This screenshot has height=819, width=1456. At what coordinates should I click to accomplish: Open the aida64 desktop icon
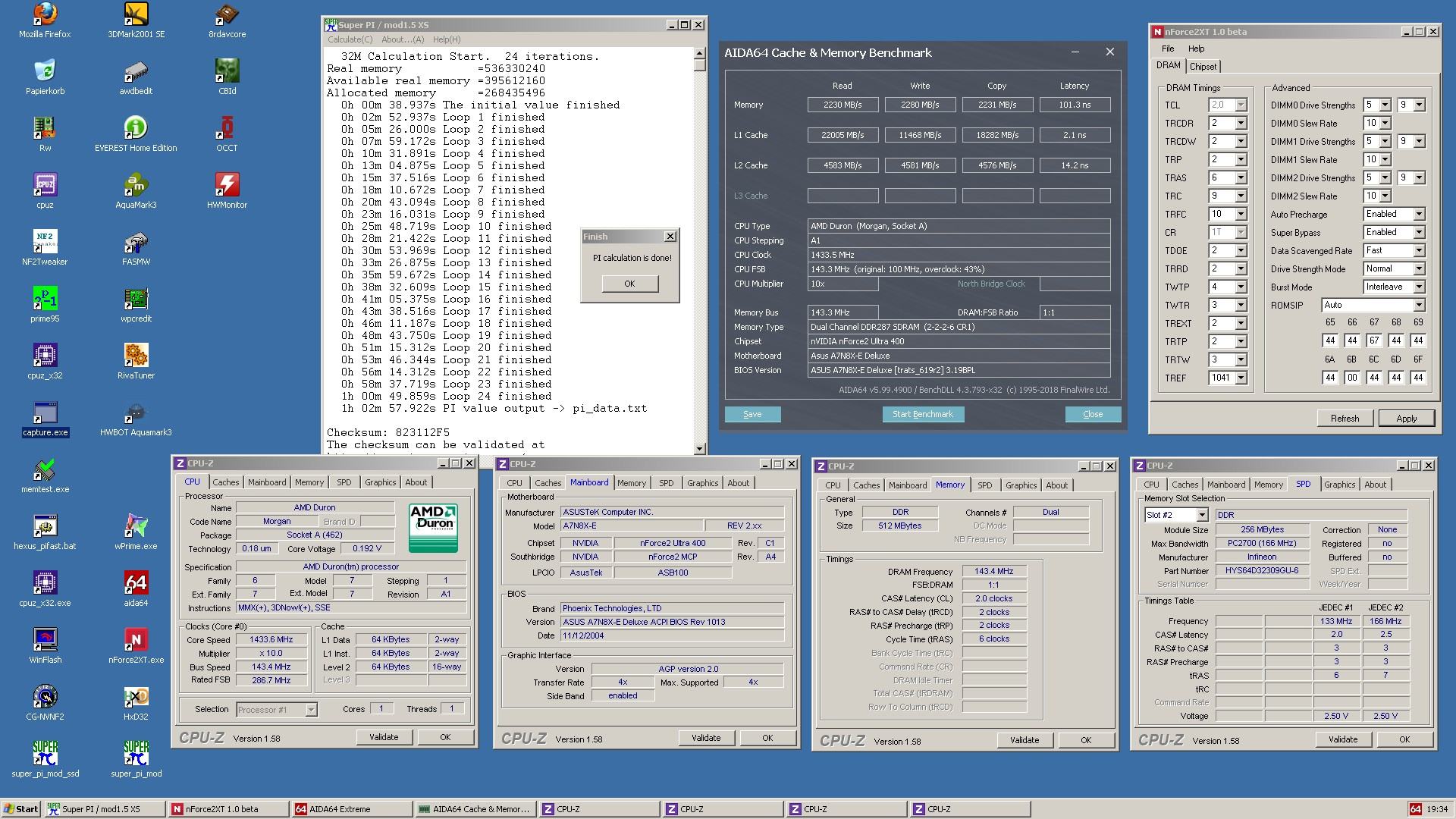pyautogui.click(x=136, y=589)
